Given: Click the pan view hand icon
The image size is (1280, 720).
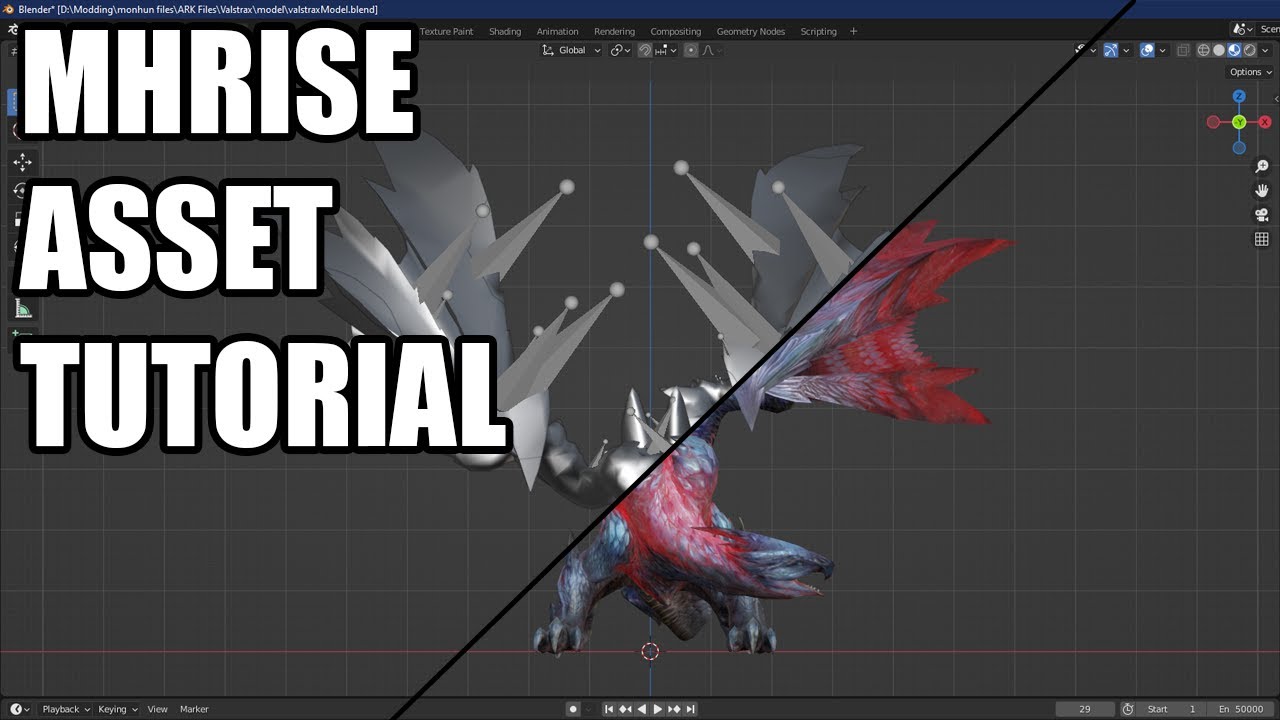Looking at the screenshot, I should click(1262, 191).
